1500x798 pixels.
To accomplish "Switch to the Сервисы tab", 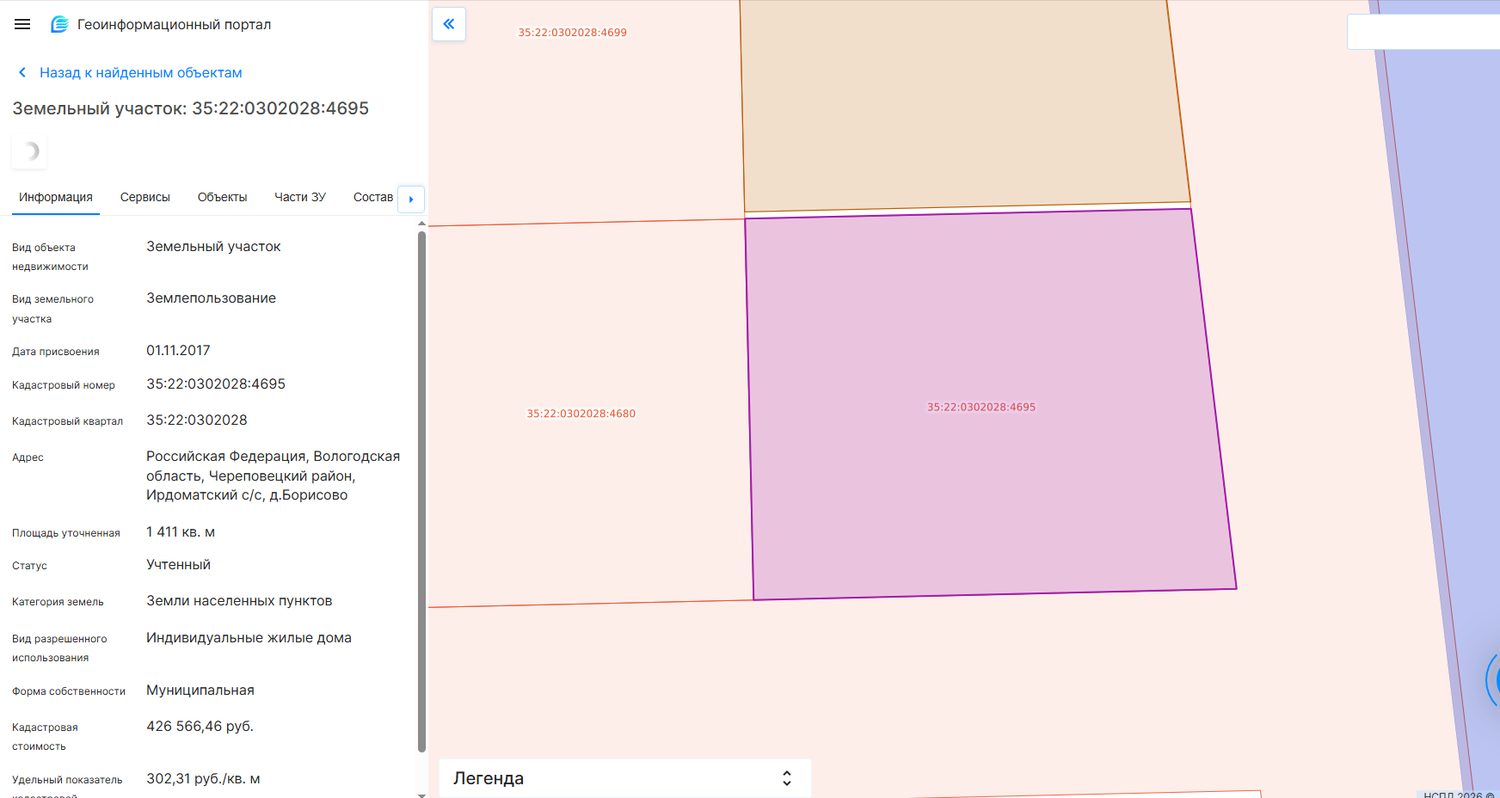I will coord(145,197).
